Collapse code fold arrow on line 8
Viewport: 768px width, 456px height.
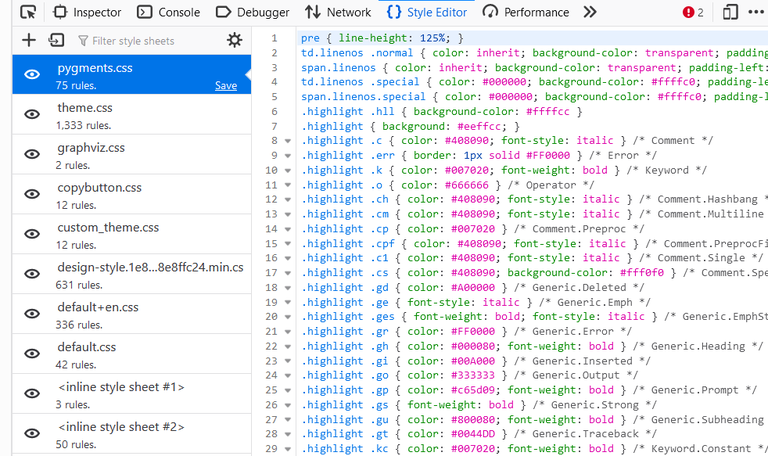click(x=288, y=141)
